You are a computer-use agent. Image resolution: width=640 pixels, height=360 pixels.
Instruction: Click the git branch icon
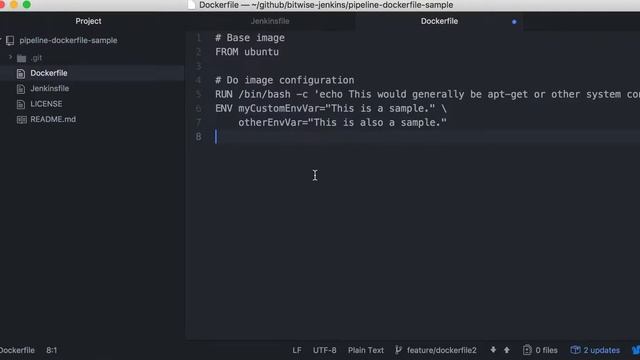398,350
